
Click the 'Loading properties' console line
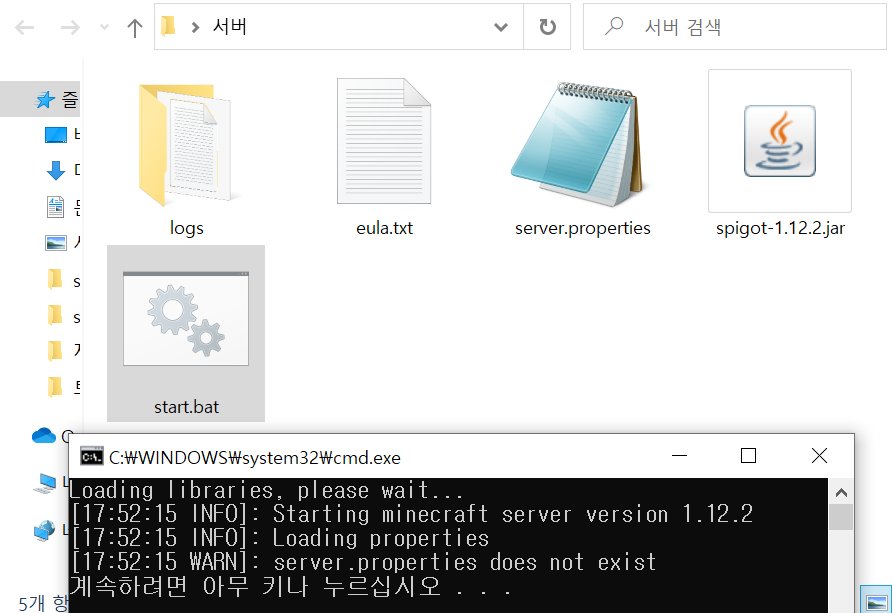pyautogui.click(x=280, y=538)
